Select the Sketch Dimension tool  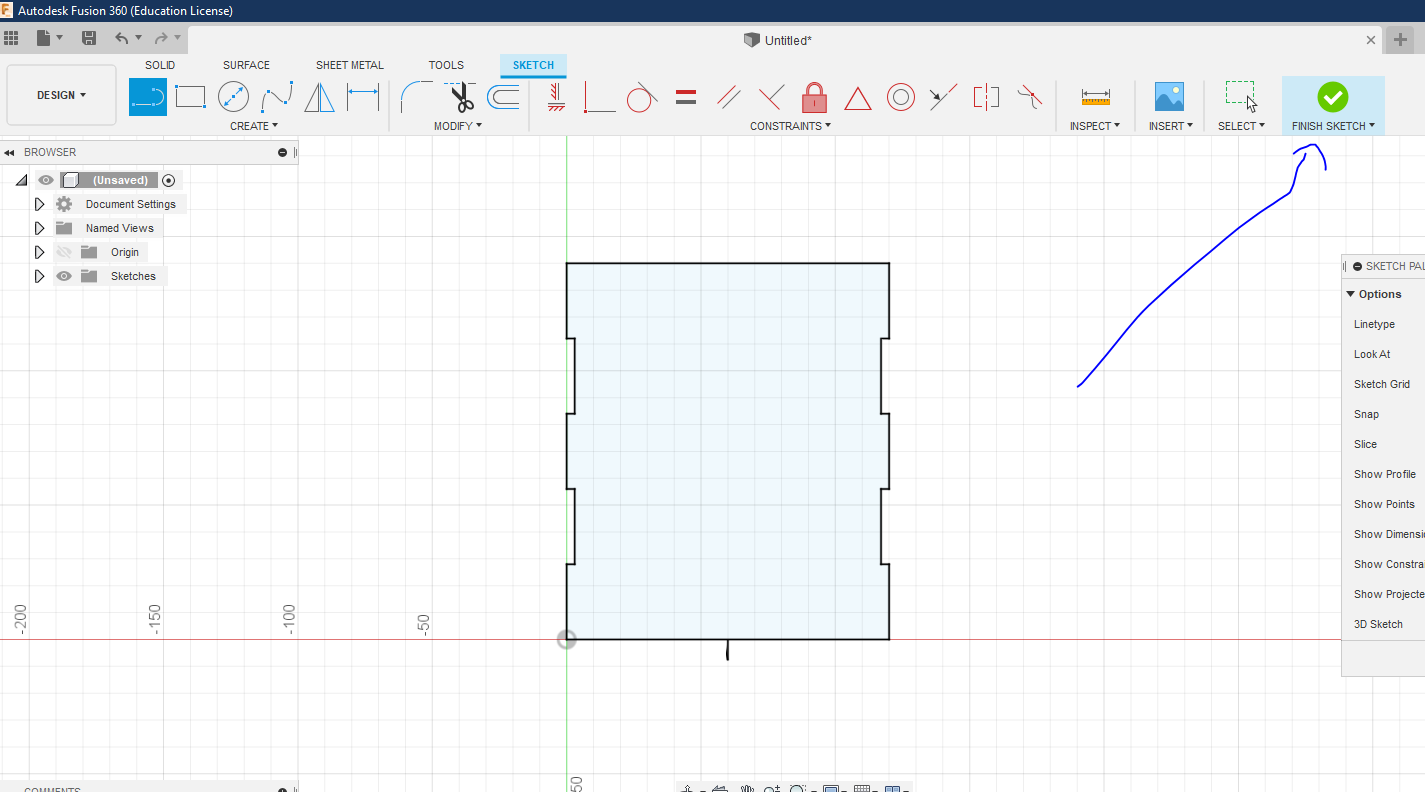coord(363,97)
